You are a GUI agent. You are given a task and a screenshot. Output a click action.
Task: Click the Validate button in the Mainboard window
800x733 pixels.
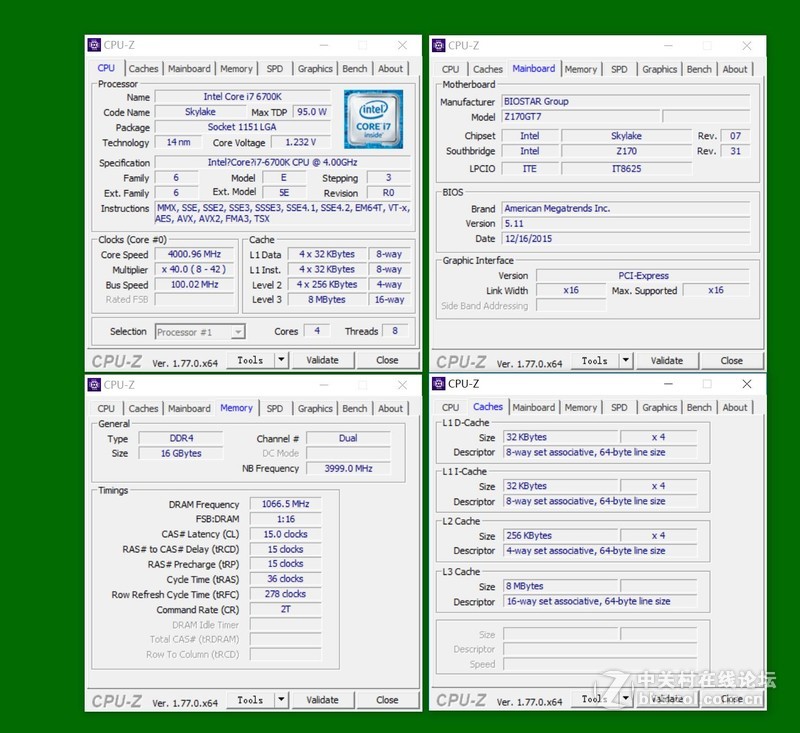pyautogui.click(x=667, y=360)
